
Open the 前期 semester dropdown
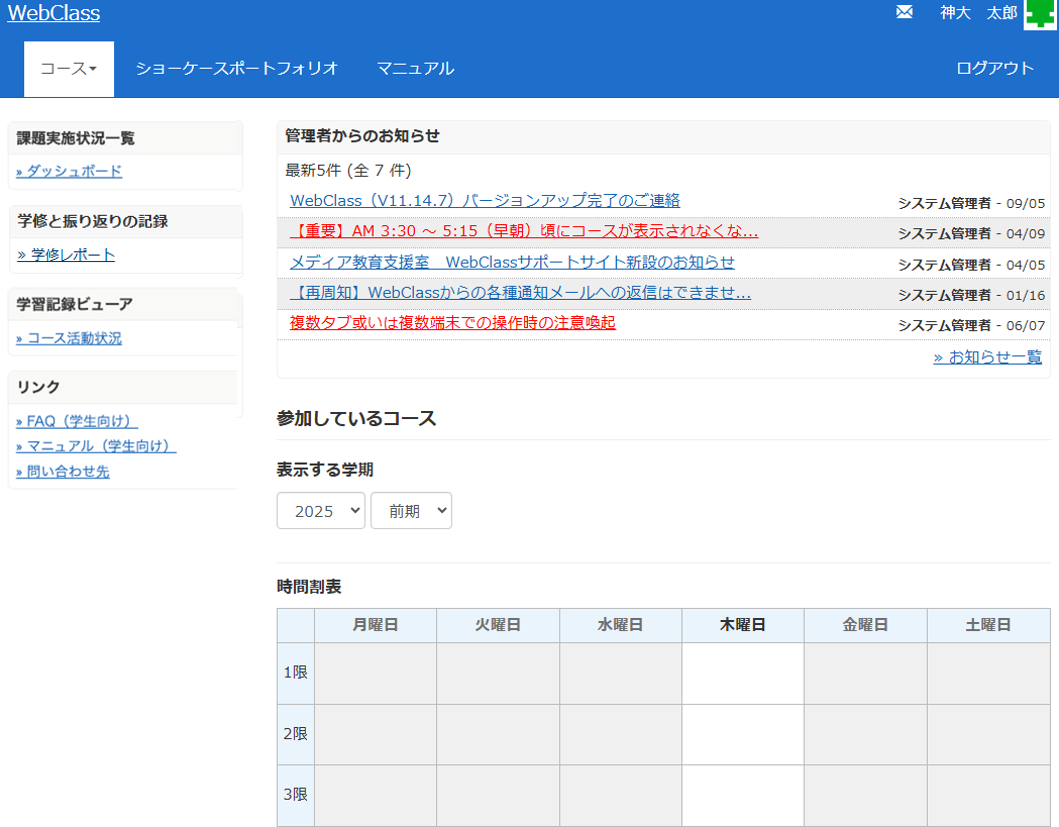pyautogui.click(x=411, y=511)
